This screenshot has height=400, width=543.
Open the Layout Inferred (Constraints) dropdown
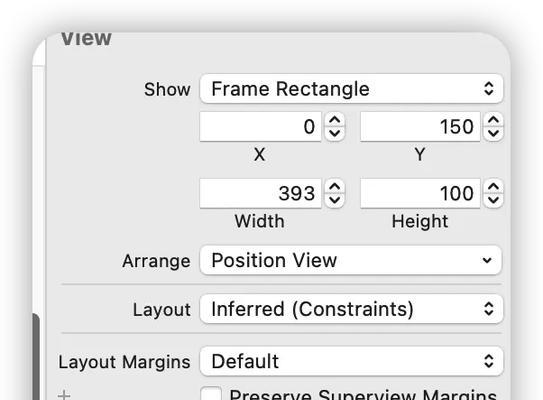351,309
